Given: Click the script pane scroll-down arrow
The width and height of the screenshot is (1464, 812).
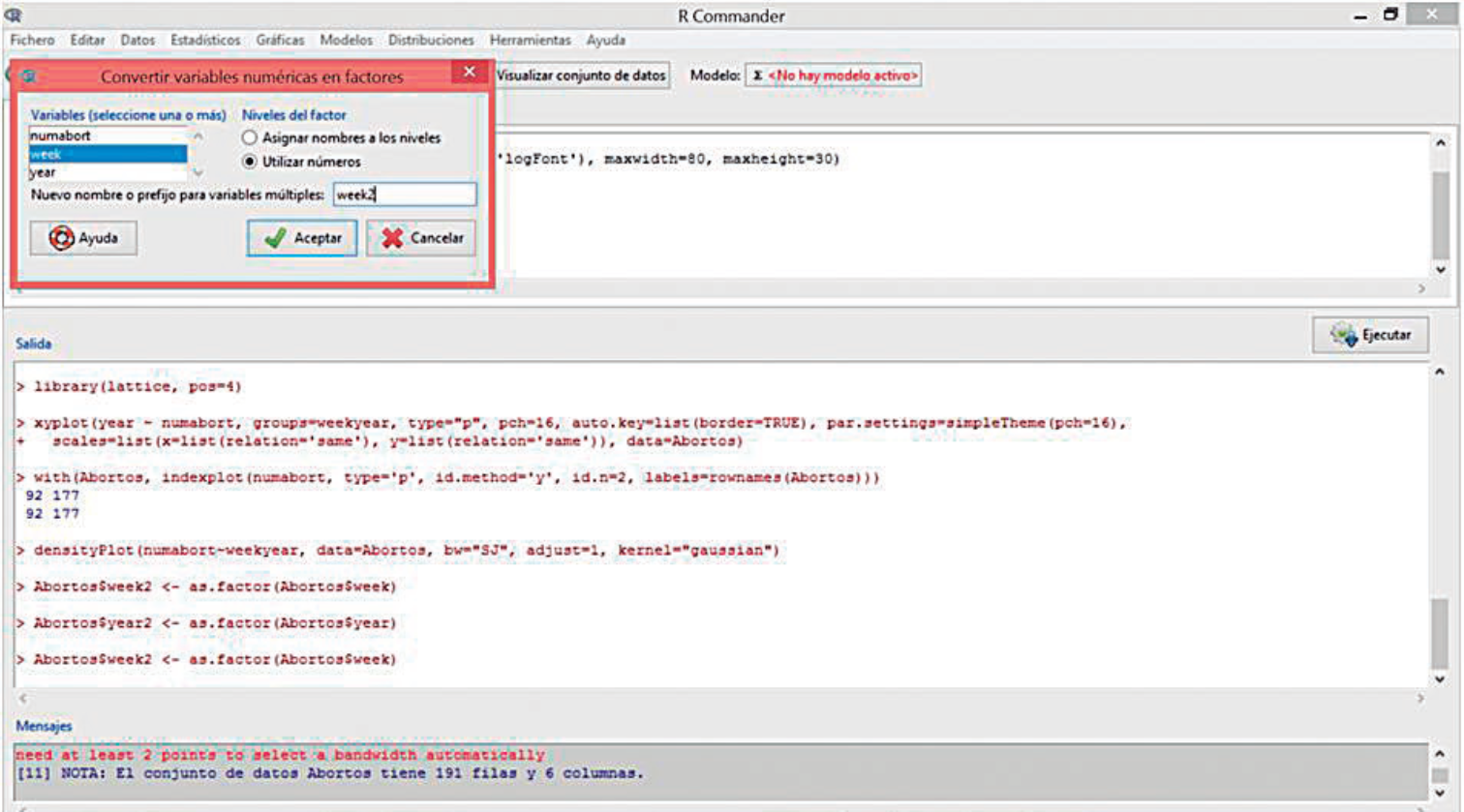Looking at the screenshot, I should pyautogui.click(x=1441, y=270).
